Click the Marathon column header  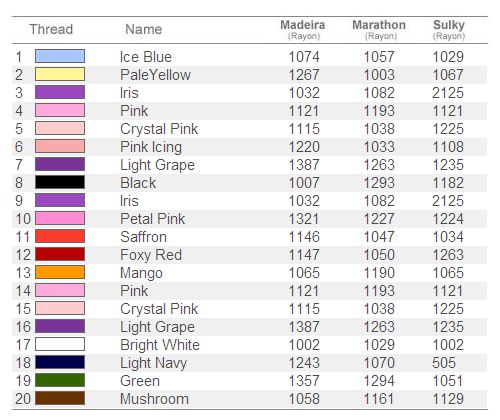(x=379, y=29)
